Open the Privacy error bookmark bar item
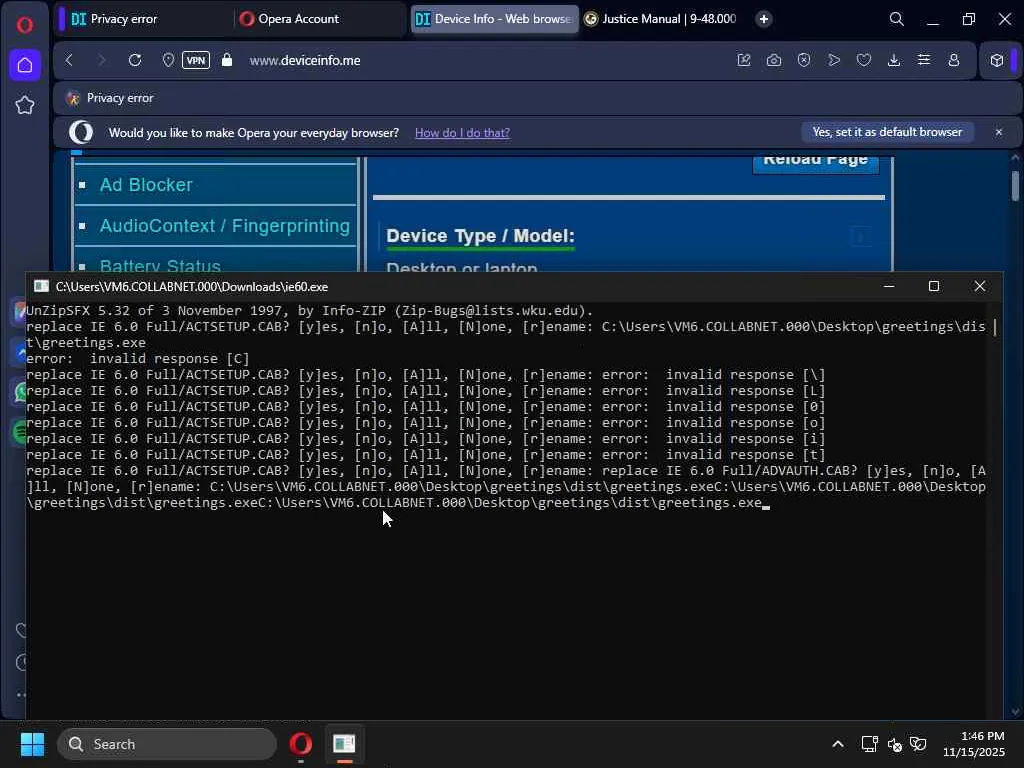The width and height of the screenshot is (1024, 768). [110, 98]
